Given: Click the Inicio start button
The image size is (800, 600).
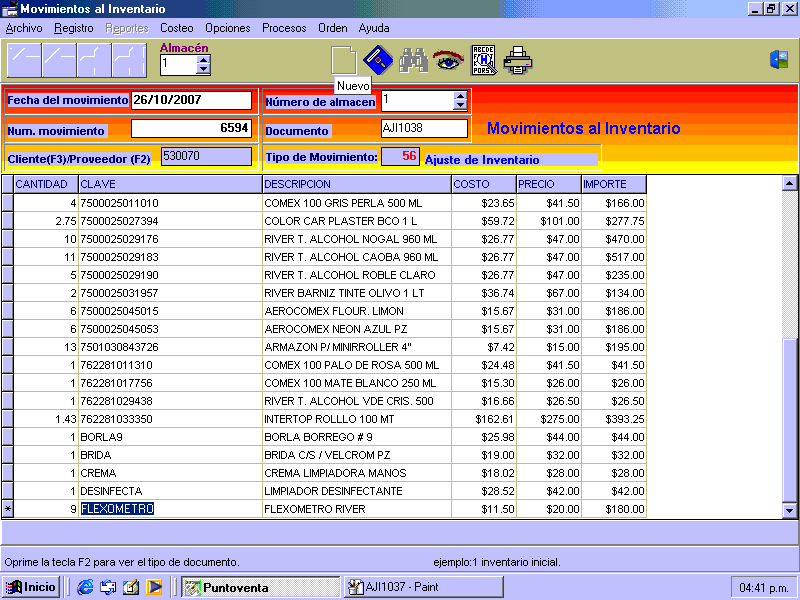Looking at the screenshot, I should tap(31, 587).
